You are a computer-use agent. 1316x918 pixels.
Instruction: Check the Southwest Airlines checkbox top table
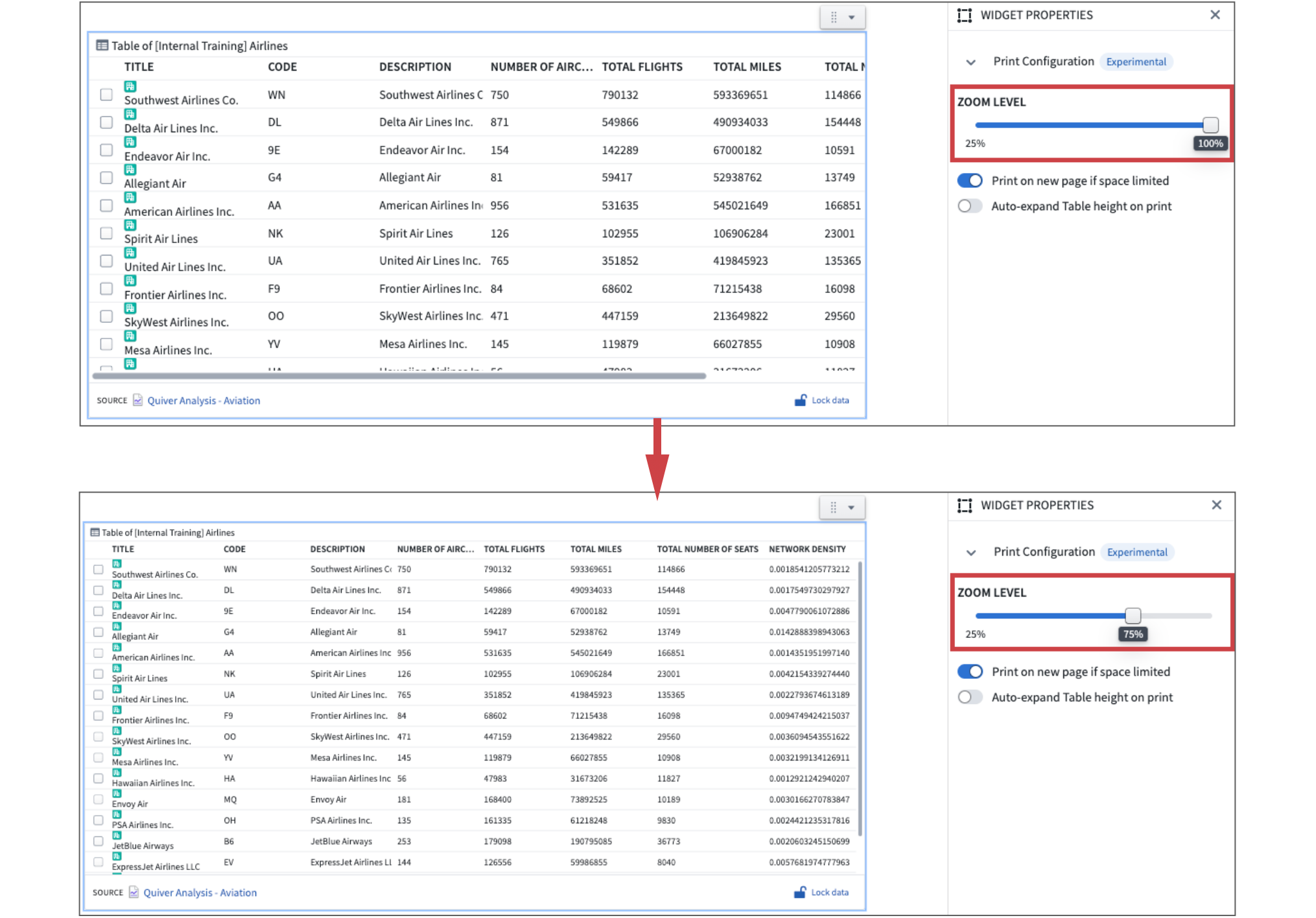tap(106, 95)
